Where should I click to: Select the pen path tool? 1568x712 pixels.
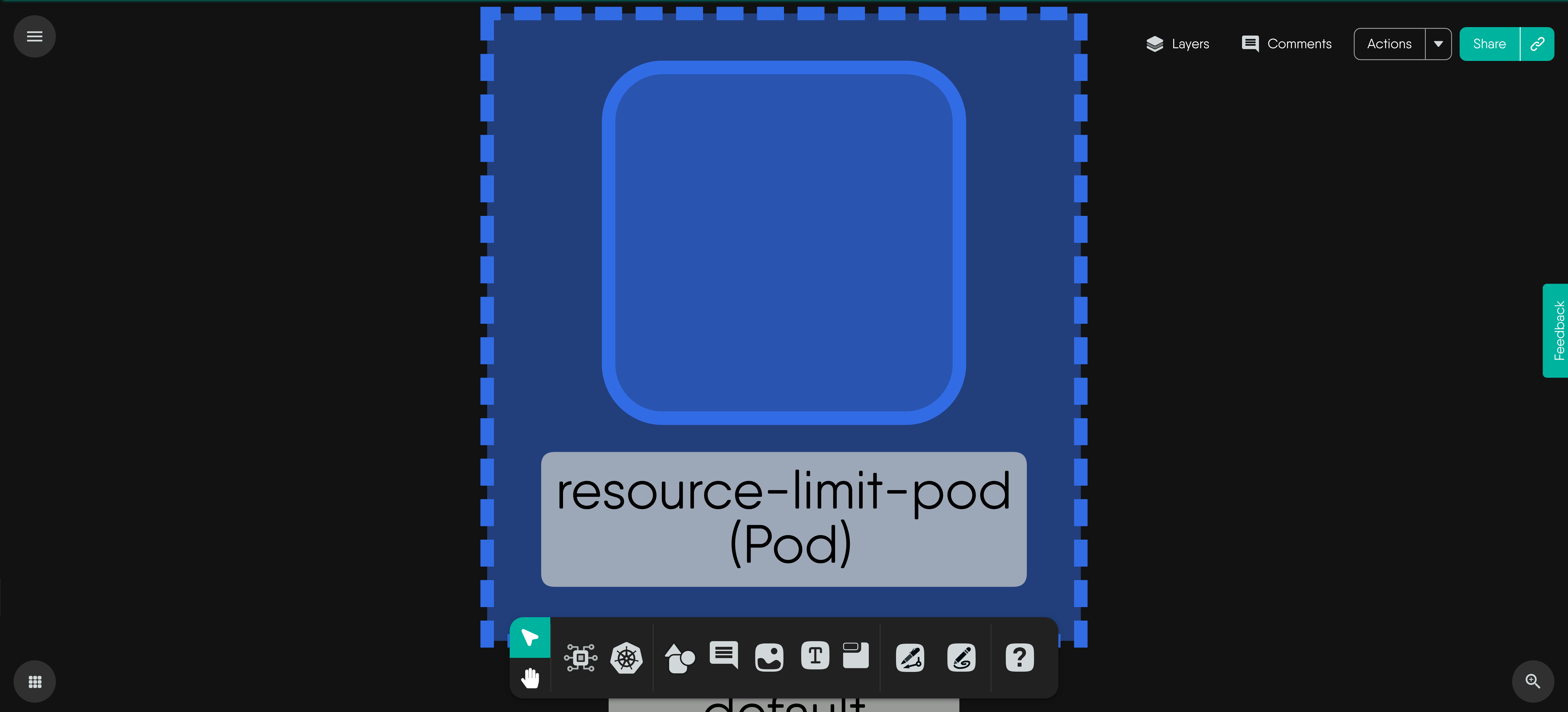[x=910, y=658]
